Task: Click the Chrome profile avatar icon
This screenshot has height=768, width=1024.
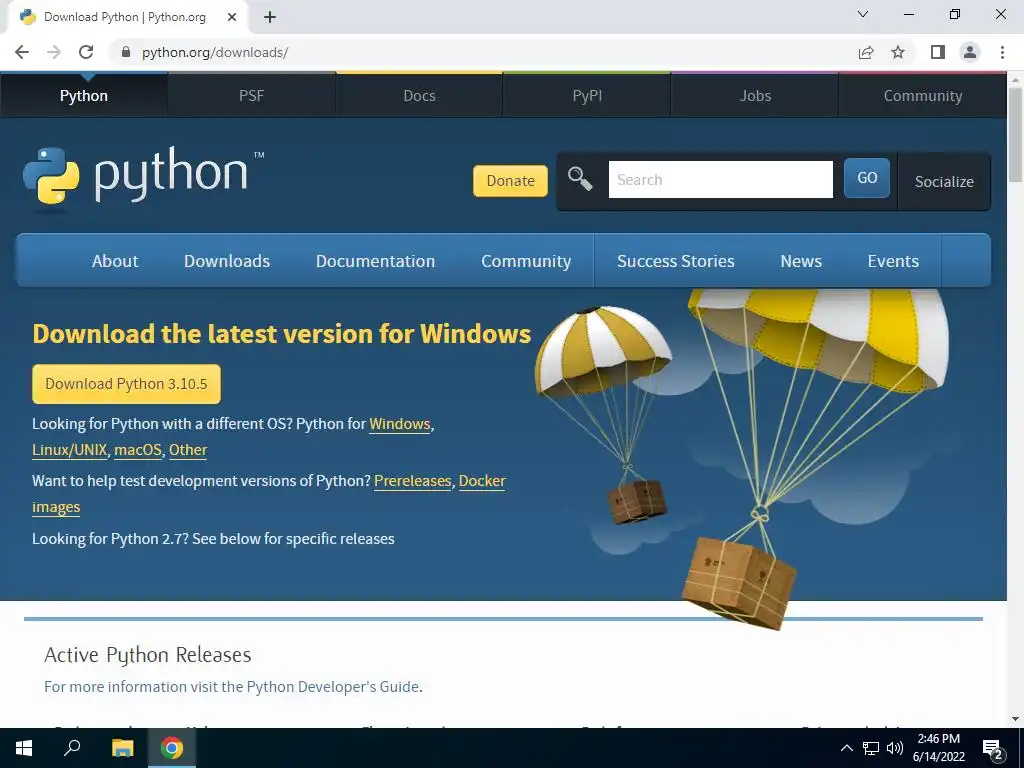Action: tap(970, 52)
